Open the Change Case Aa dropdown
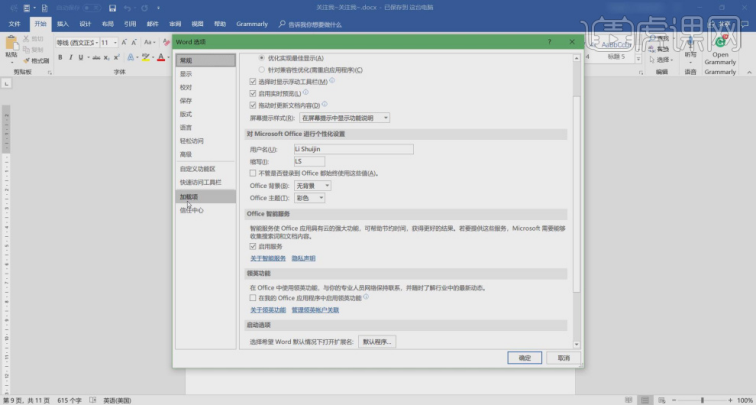The width and height of the screenshot is (756, 405). point(150,42)
